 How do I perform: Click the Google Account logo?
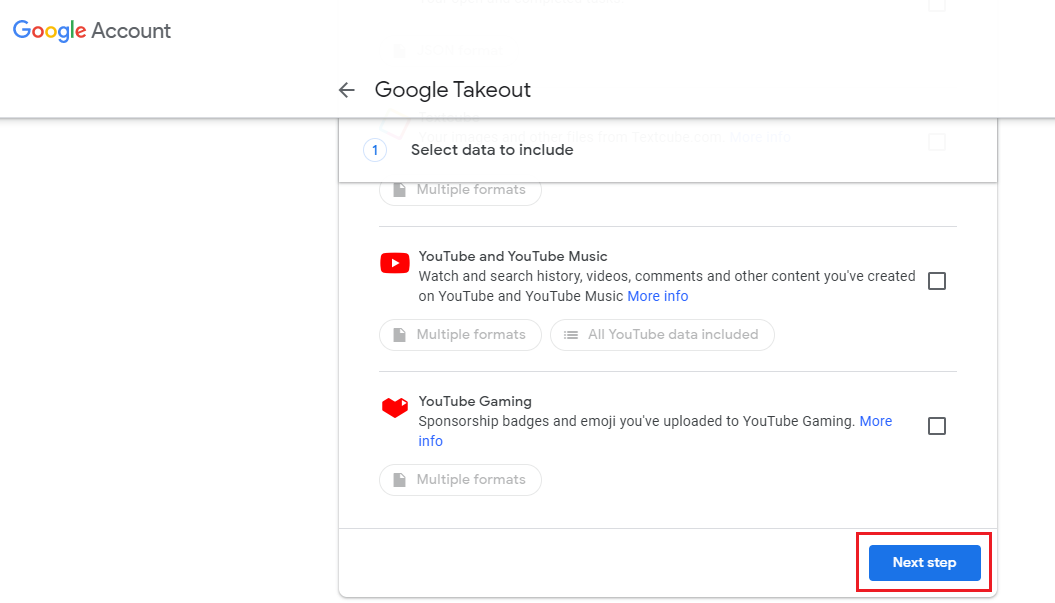coord(92,31)
